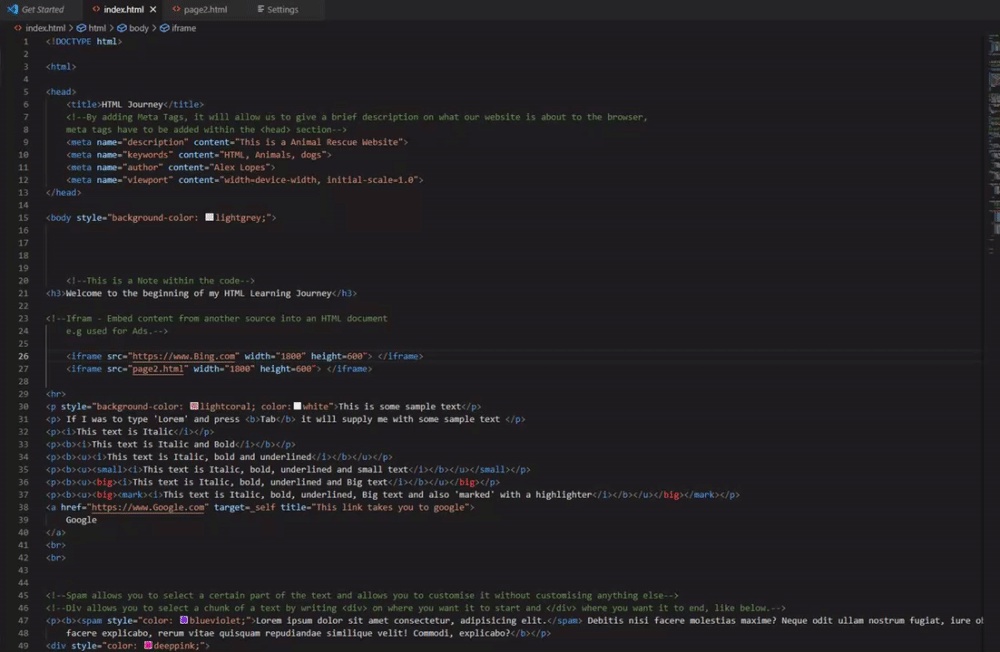
Task: Click the Settings tab list icon
Action: pyautogui.click(x=261, y=10)
